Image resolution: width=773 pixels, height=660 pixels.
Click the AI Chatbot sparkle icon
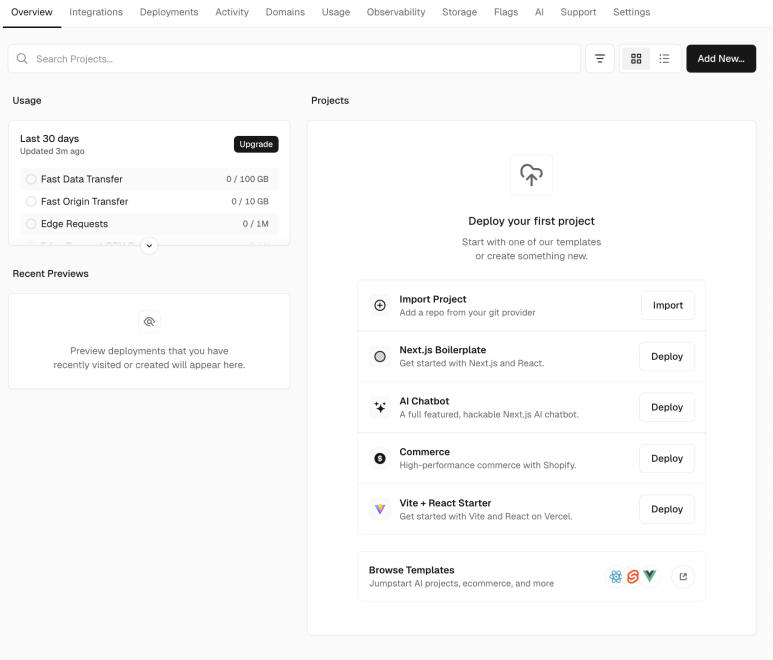point(380,407)
